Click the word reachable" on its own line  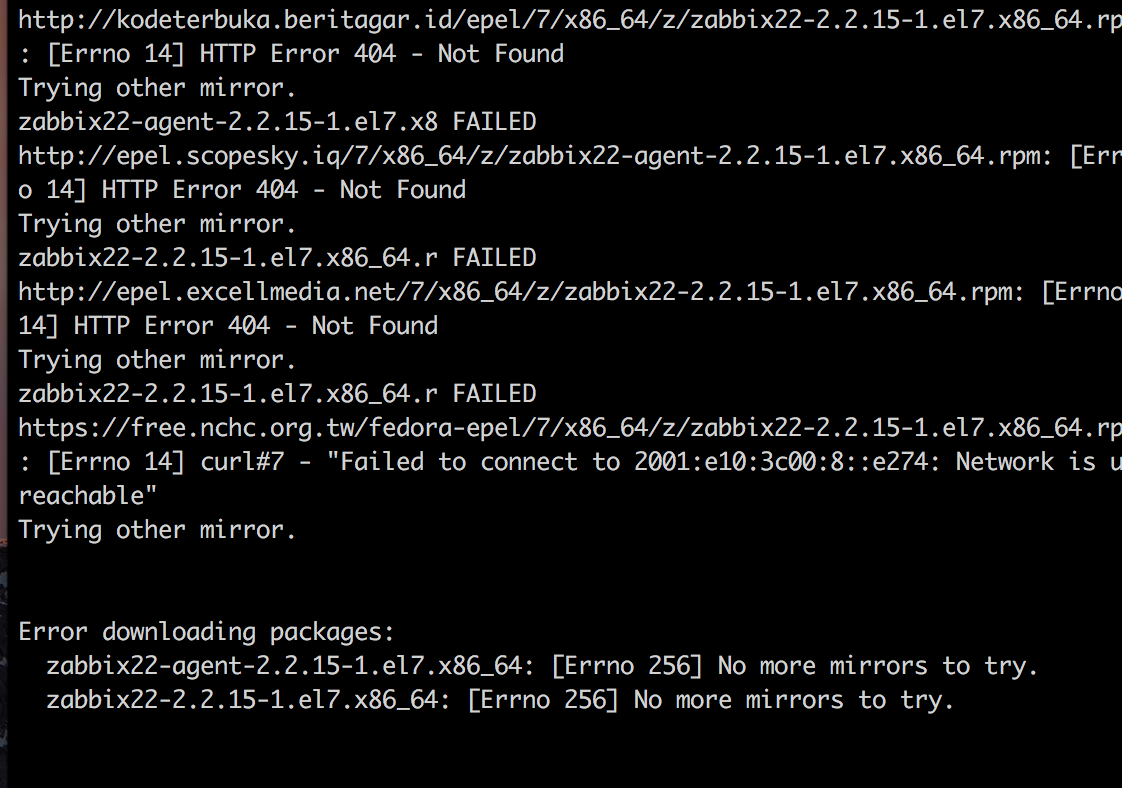[x=87, y=495]
